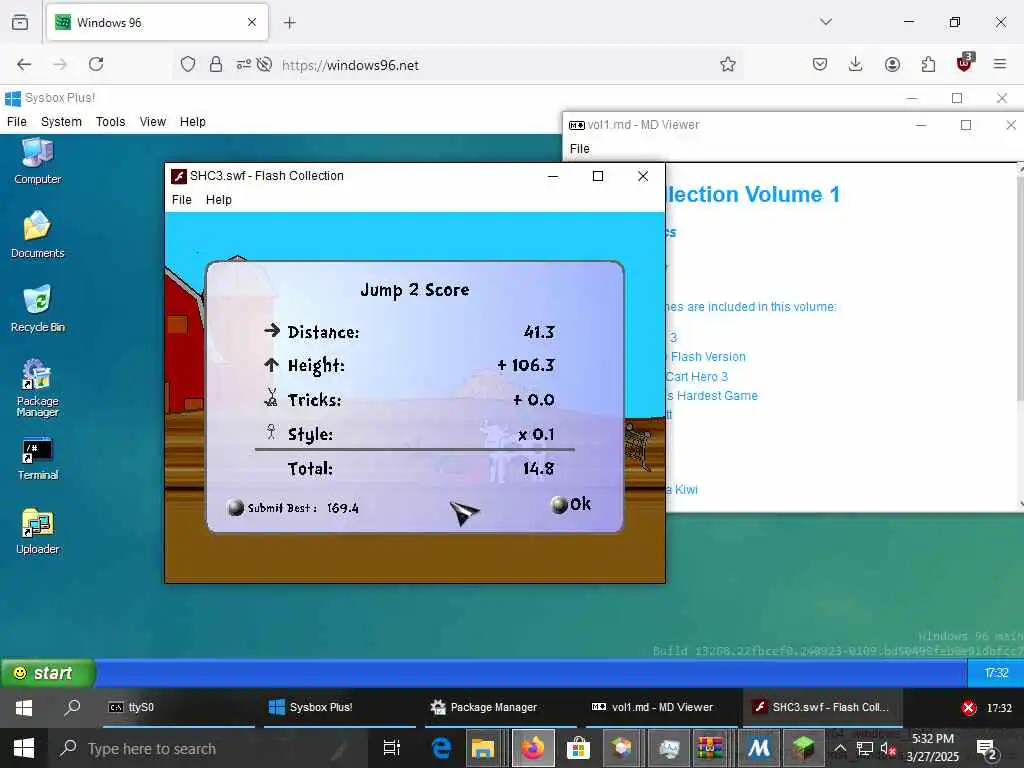Click the host Windows Start button

24,748
